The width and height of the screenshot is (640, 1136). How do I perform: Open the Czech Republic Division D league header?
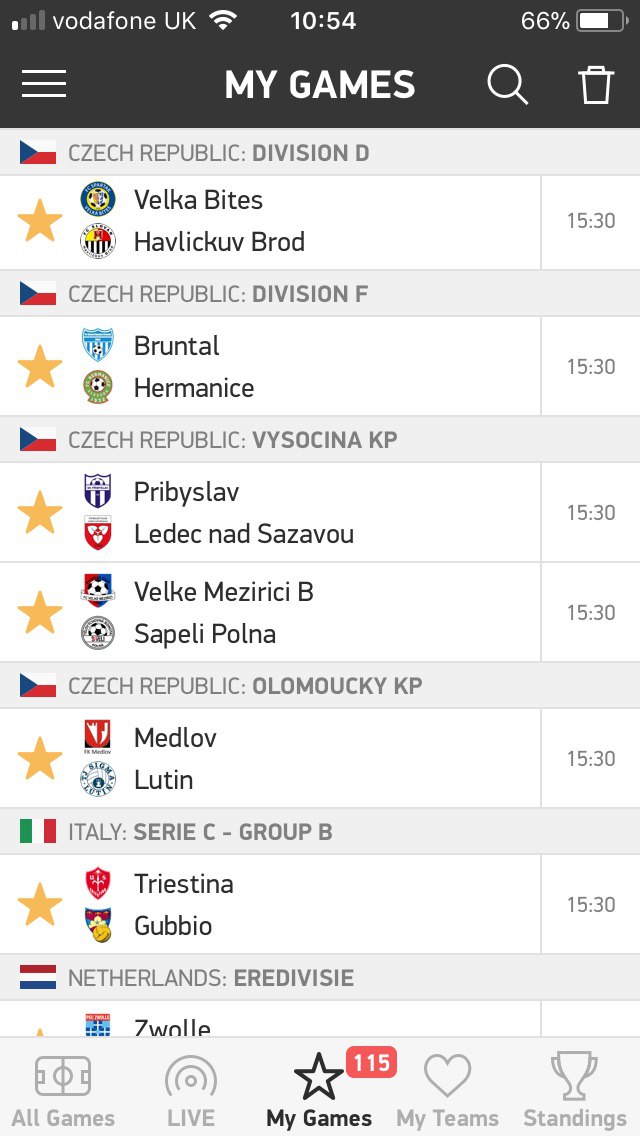[x=320, y=153]
